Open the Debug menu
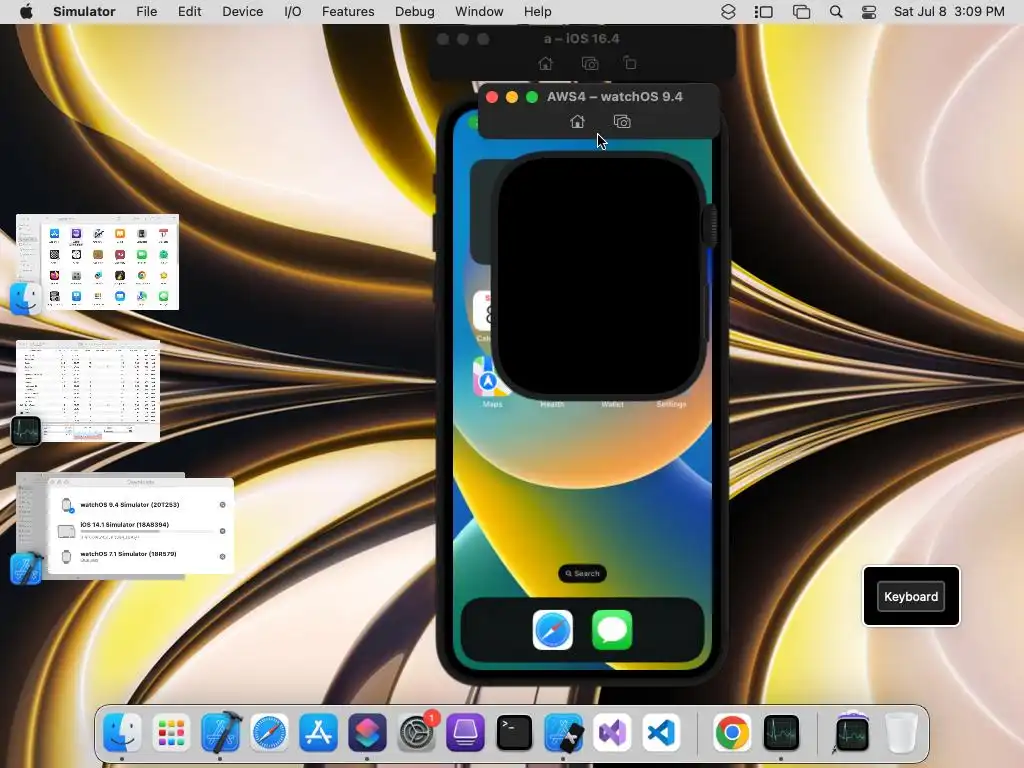This screenshot has width=1024, height=768. [415, 11]
